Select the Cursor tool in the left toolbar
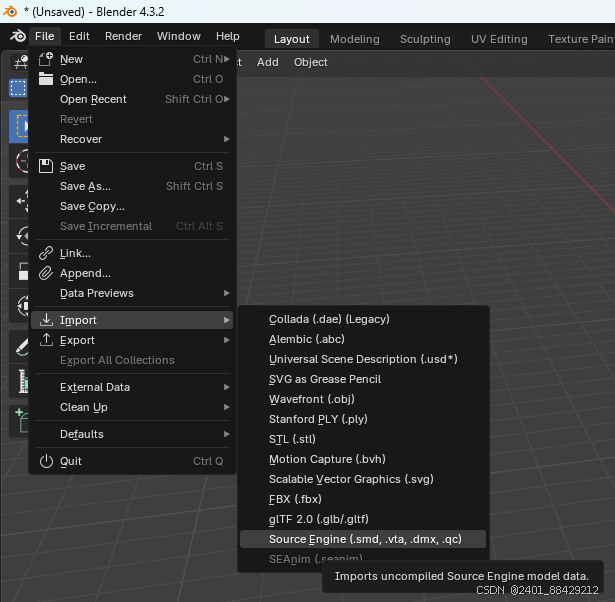 tap(20, 161)
